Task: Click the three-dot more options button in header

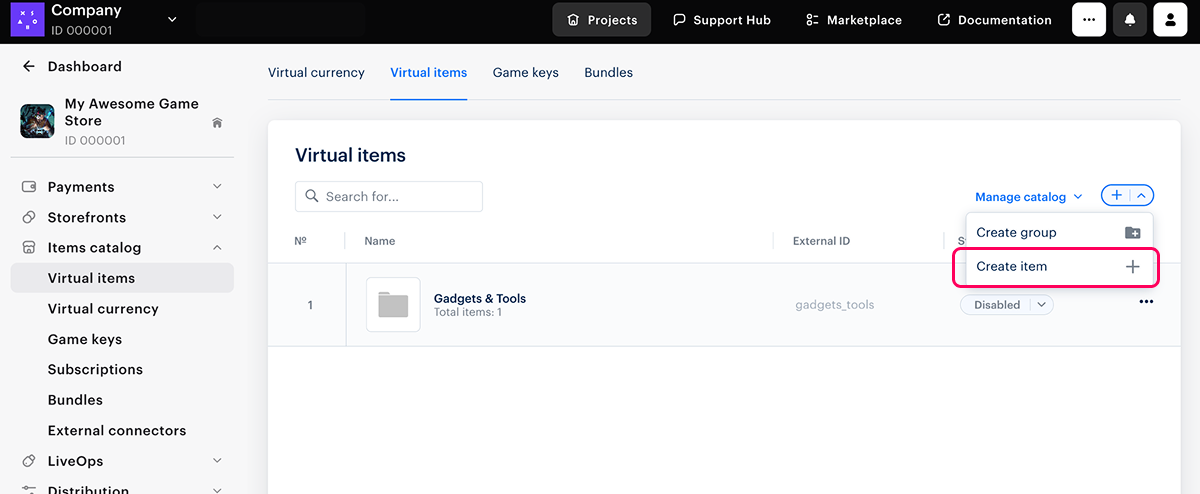Action: coord(1089,20)
